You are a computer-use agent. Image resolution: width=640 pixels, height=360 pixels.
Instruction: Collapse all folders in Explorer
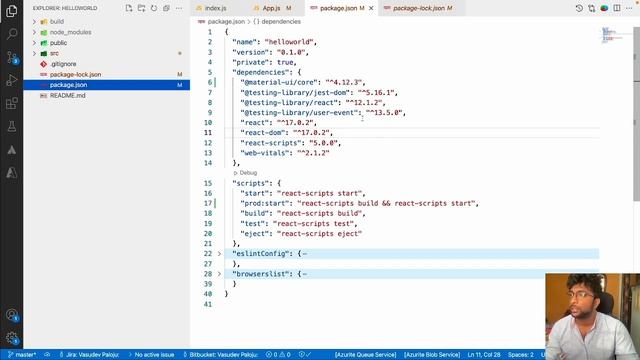166,8
